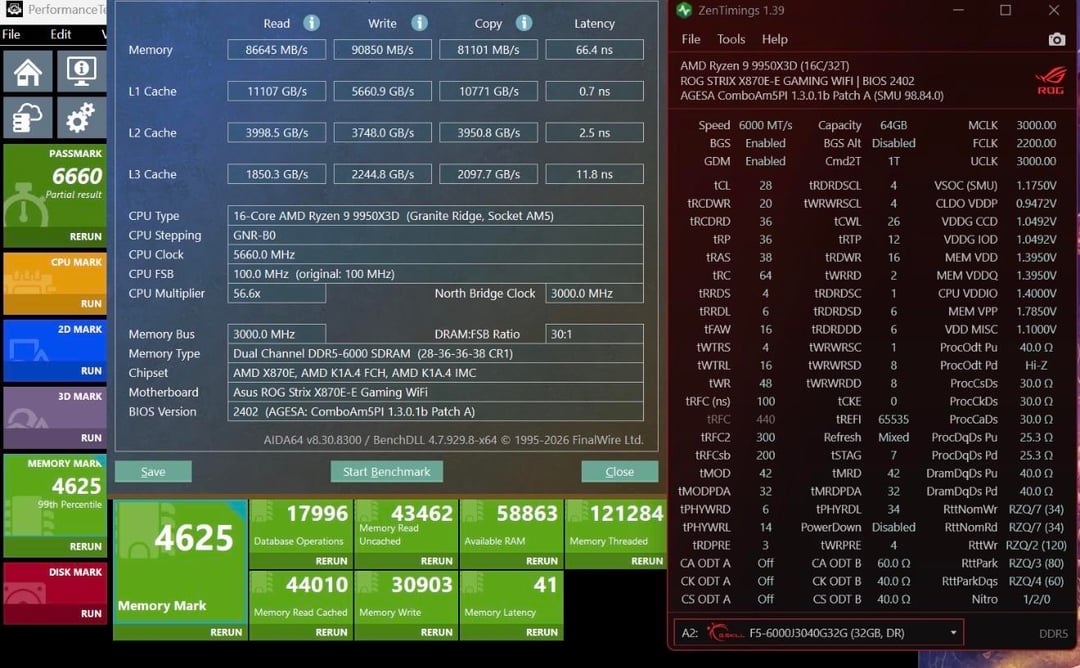Rerun the Memory Read Cached test
1080x668 pixels.
coord(331,632)
